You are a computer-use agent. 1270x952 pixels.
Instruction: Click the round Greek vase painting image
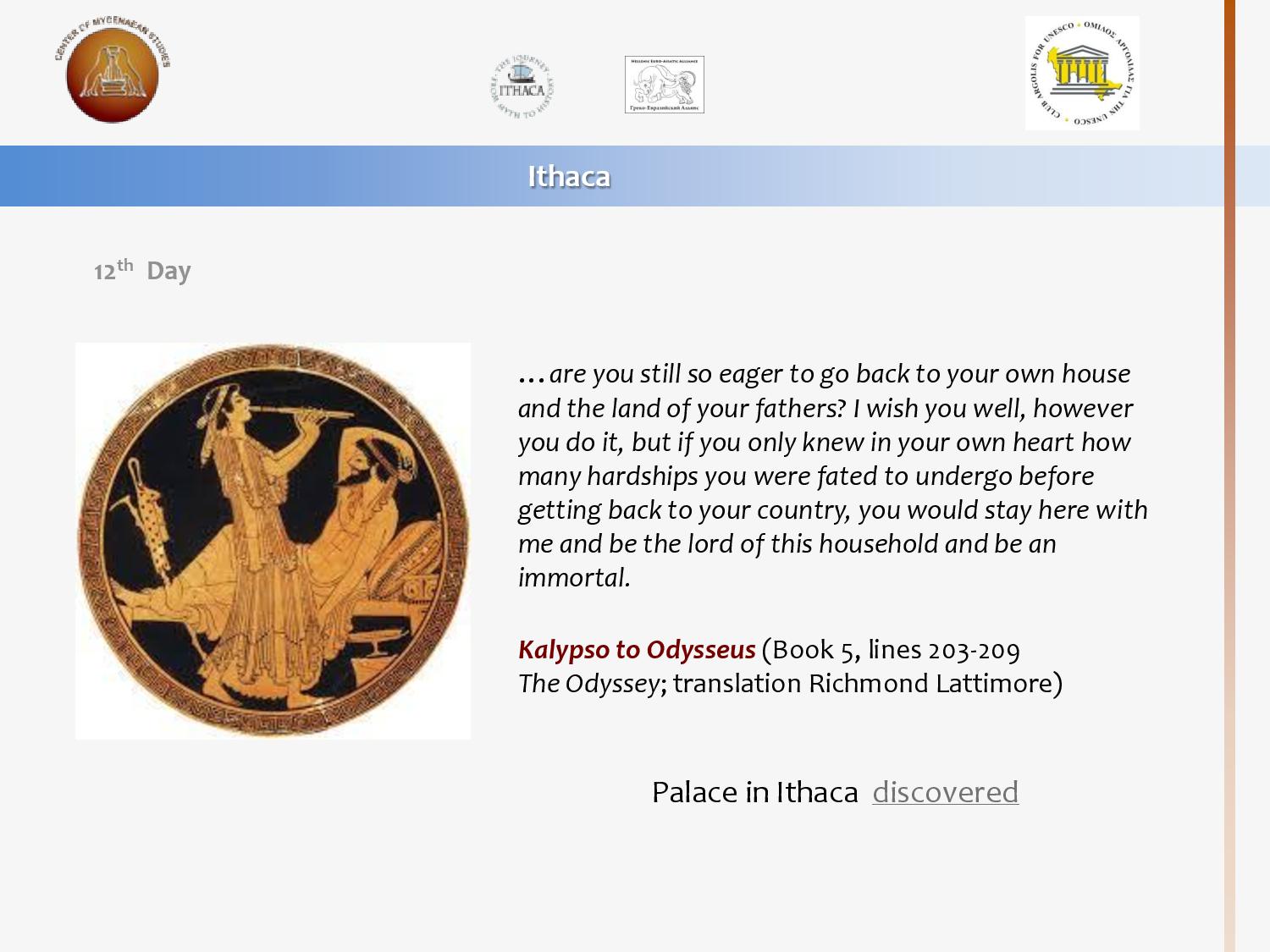[273, 541]
